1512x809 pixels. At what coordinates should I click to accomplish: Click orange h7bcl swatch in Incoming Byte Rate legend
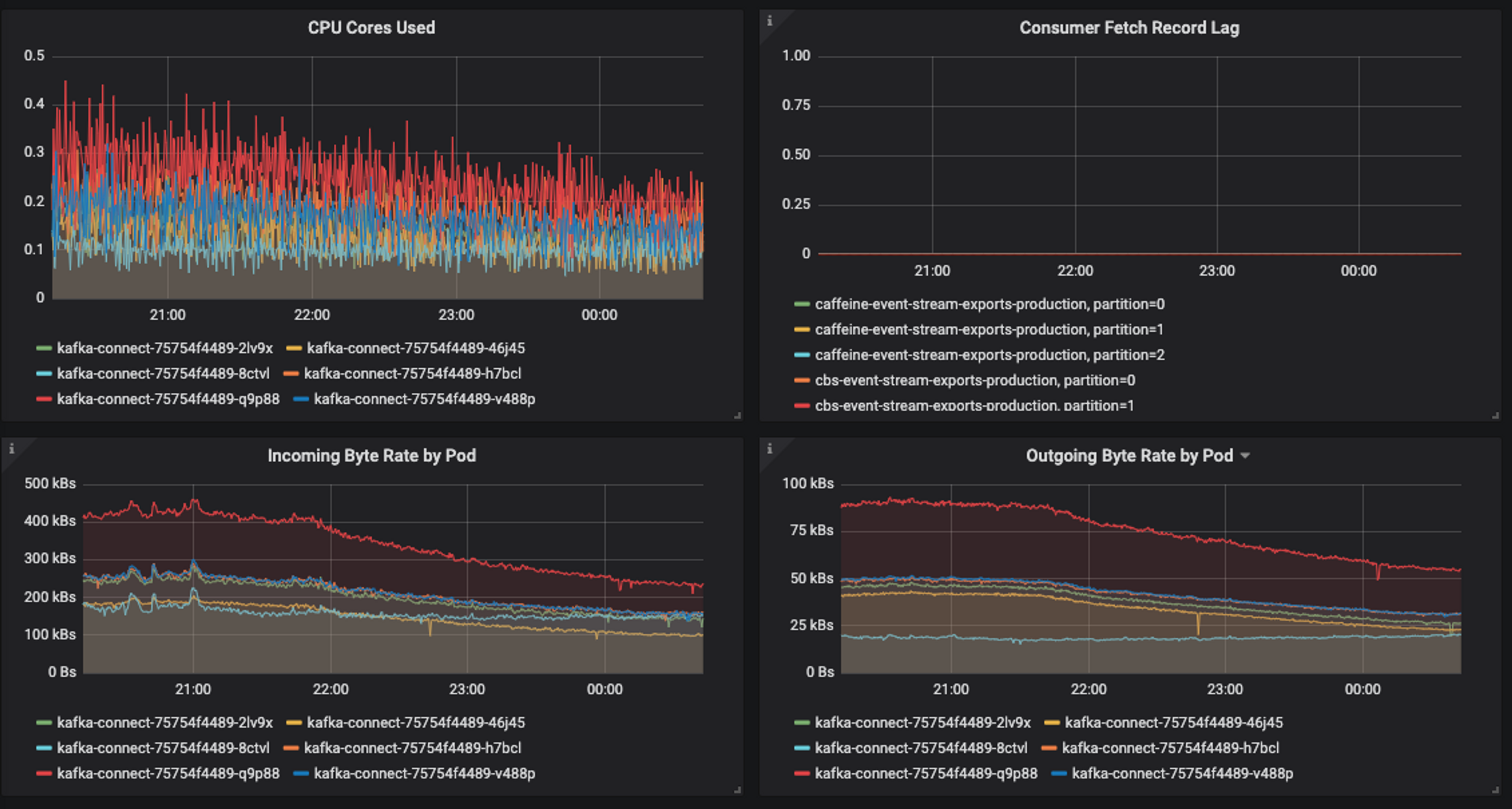click(x=291, y=748)
